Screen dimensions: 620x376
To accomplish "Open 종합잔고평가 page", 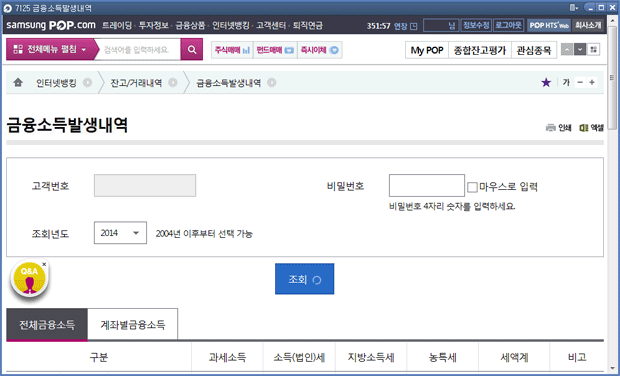I will pyautogui.click(x=480, y=50).
